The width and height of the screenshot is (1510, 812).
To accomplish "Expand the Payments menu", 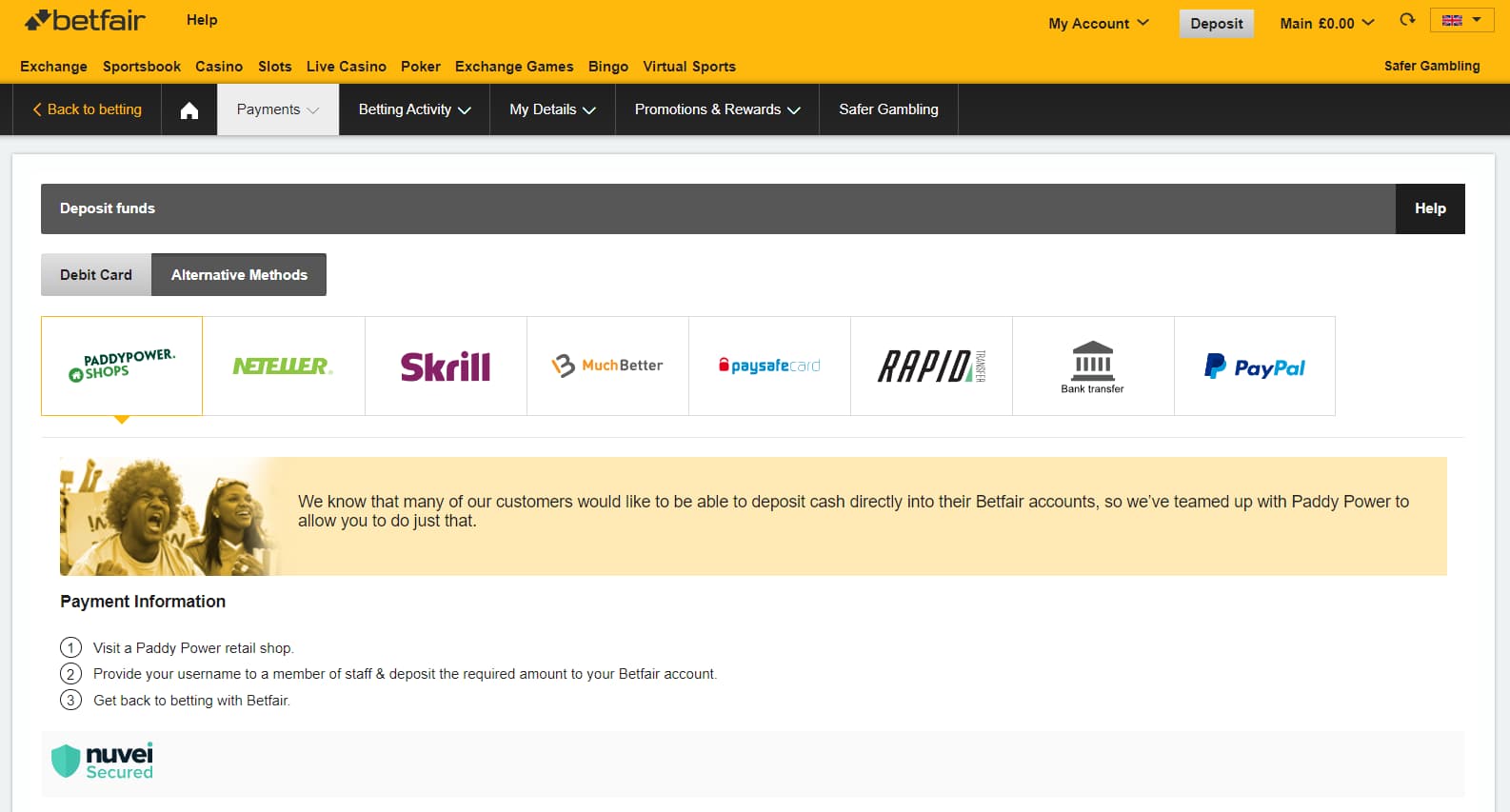I will (x=278, y=109).
